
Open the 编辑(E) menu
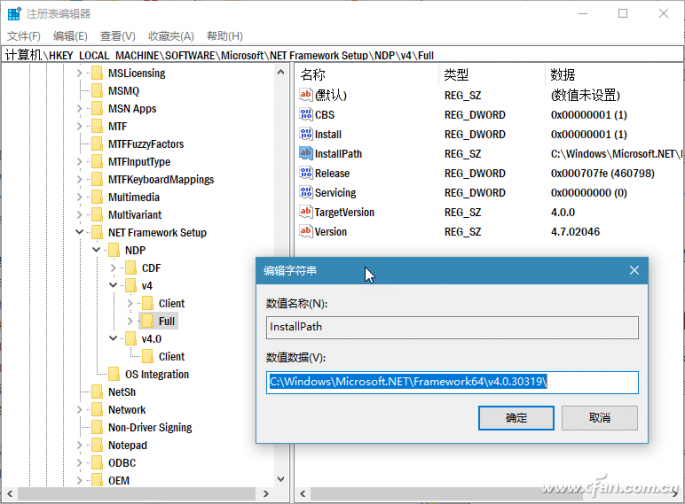pyautogui.click(x=70, y=36)
